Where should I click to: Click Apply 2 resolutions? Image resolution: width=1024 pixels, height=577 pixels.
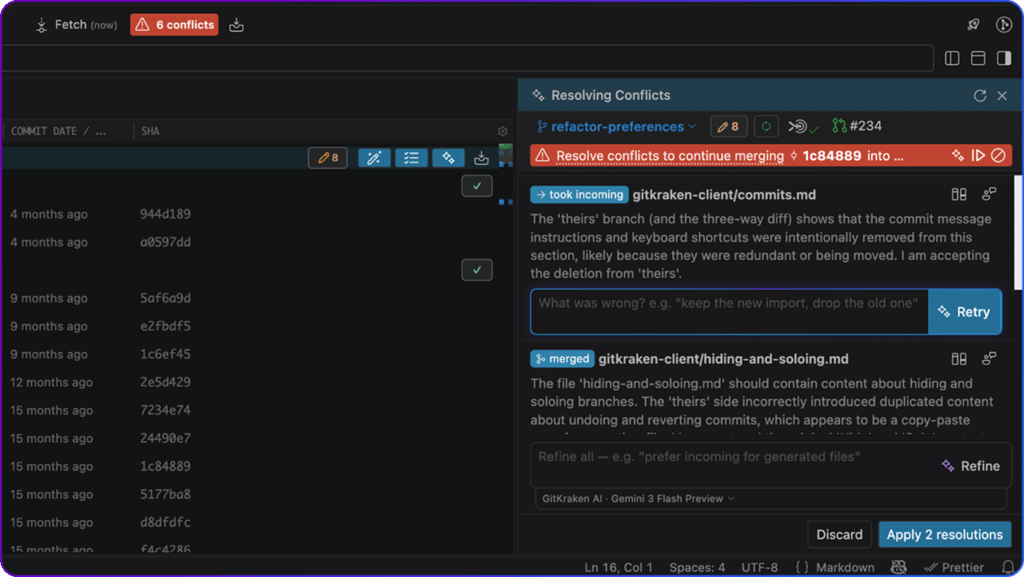tap(944, 535)
